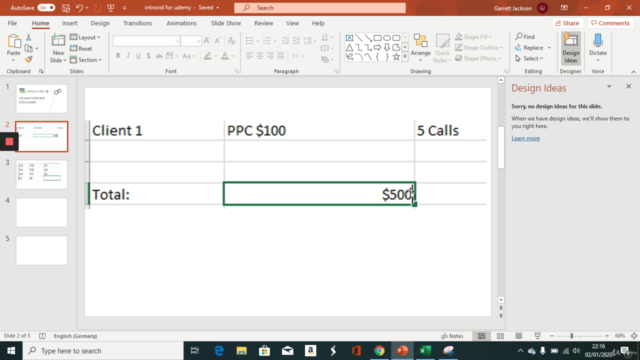Screen dimensions: 640x360
Task: Align text left in paragraph group
Action: click(x=249, y=56)
